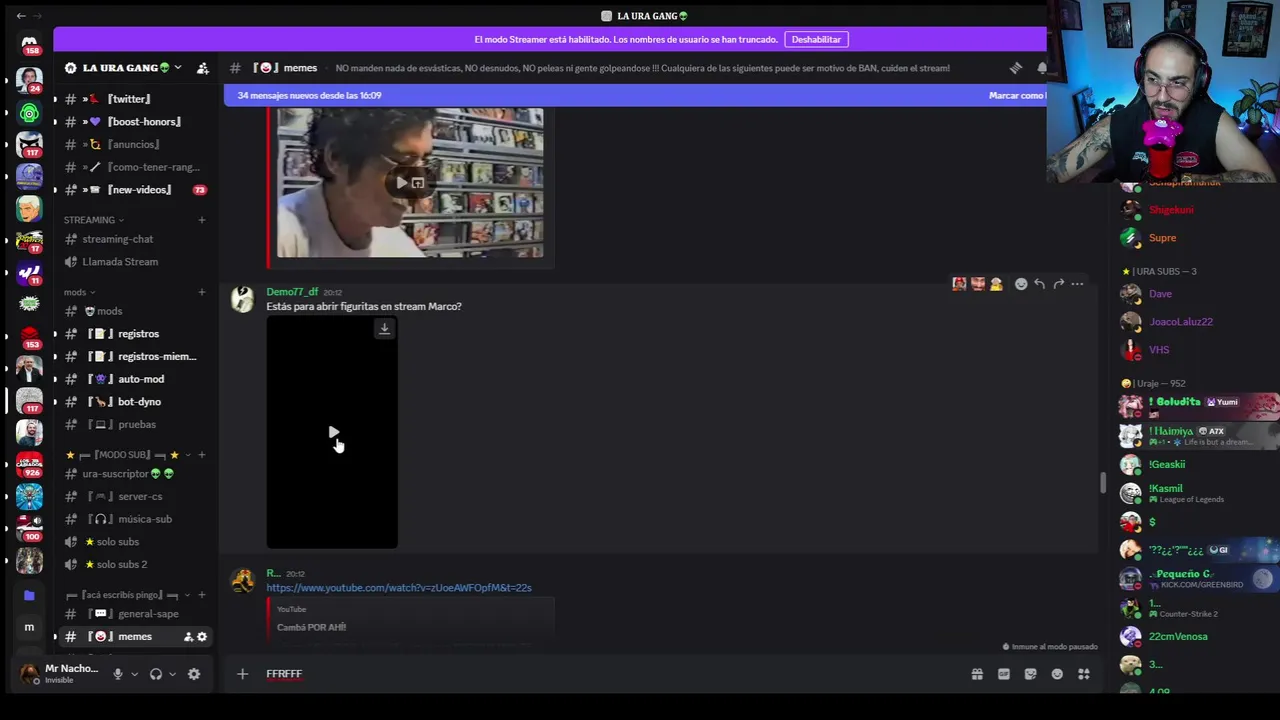1280x720 pixels.
Task: Open the pinned messages pin icon
Action: pos(1016,68)
